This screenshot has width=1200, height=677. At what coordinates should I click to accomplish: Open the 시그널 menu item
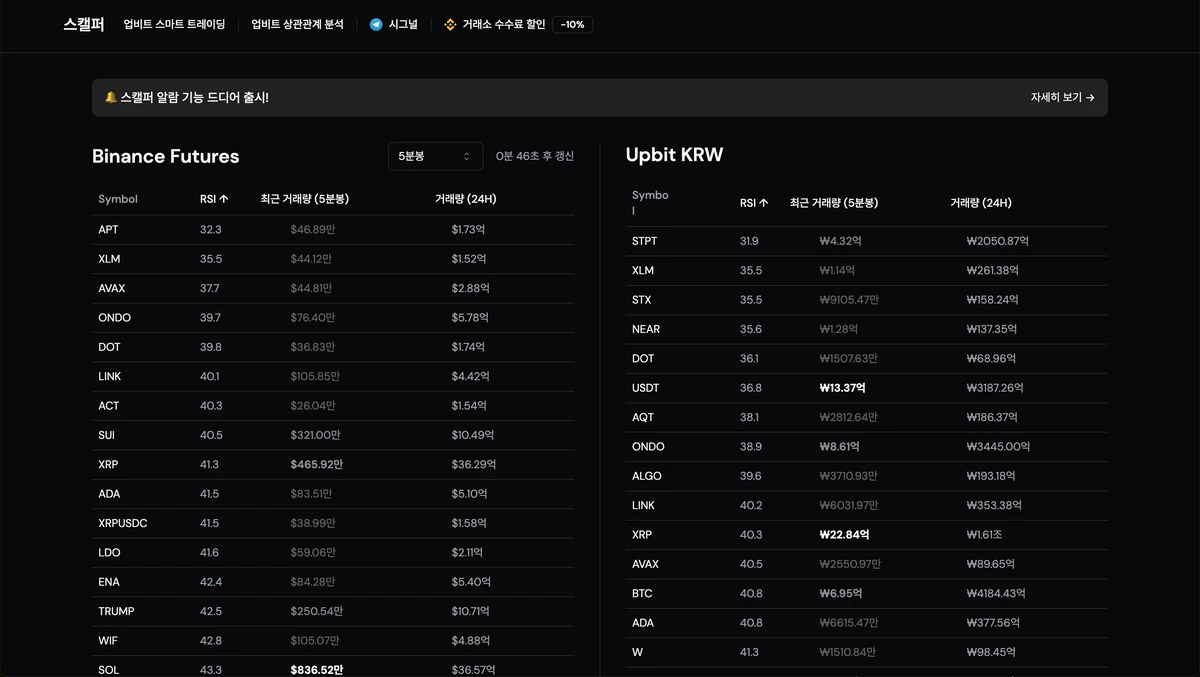coord(403,24)
